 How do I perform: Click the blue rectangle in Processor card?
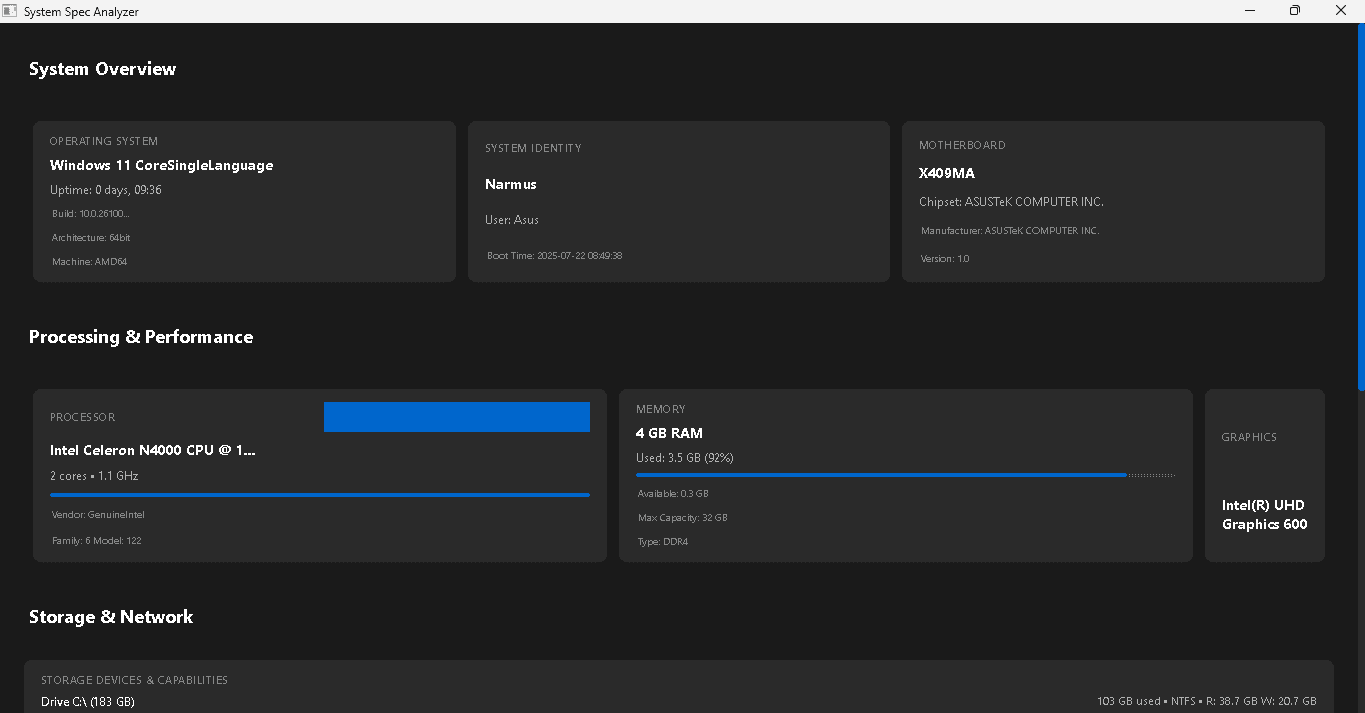(x=457, y=417)
